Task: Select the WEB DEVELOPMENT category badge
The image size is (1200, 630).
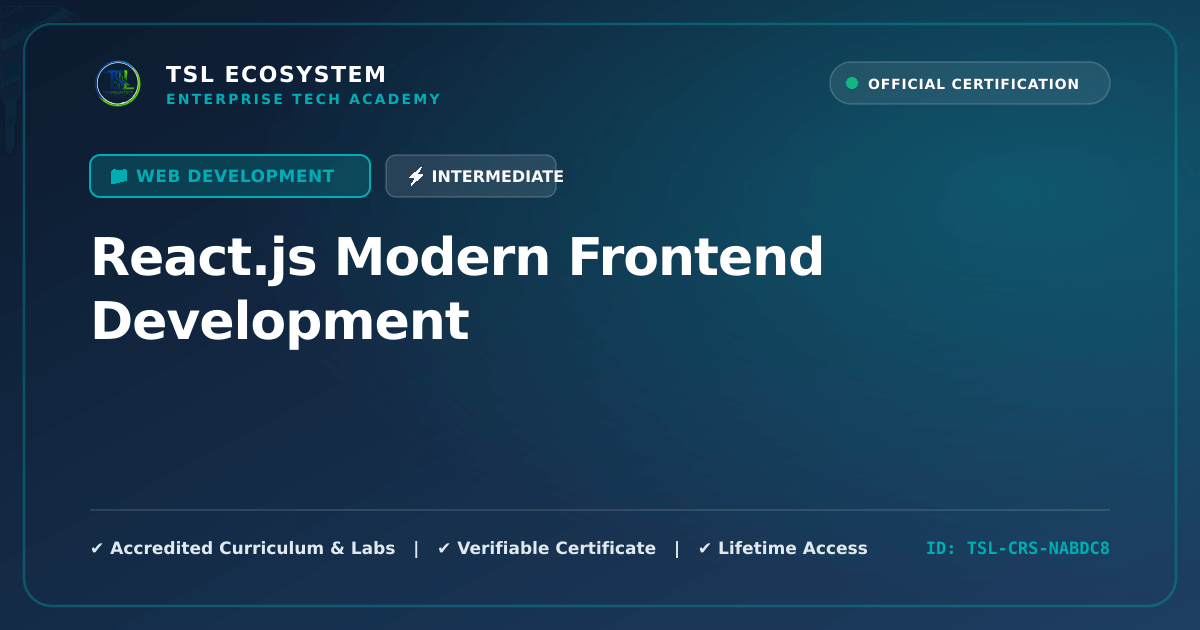Action: pos(230,176)
